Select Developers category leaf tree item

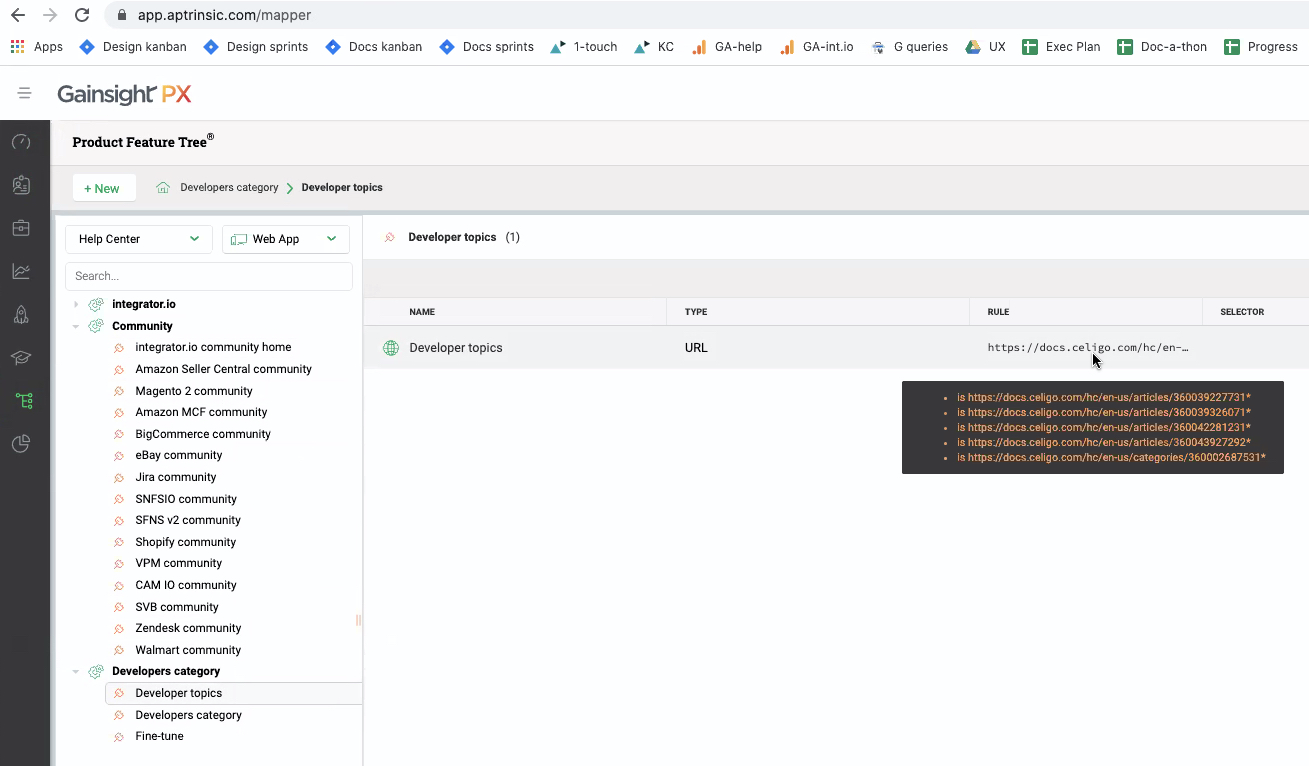click(x=189, y=715)
